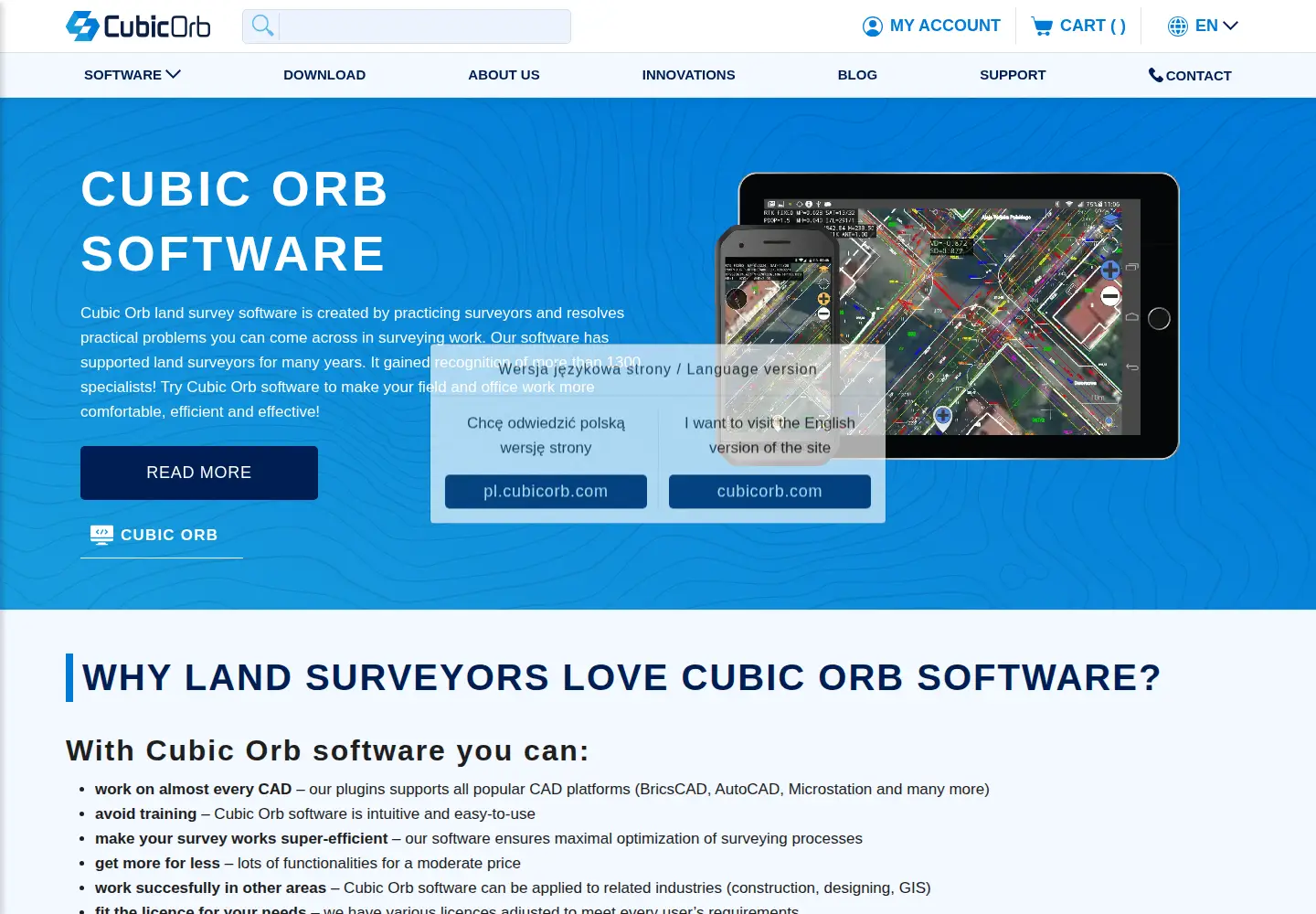Open the SUPPORT menu item
This screenshot has height=914, width=1316.
tap(1013, 75)
